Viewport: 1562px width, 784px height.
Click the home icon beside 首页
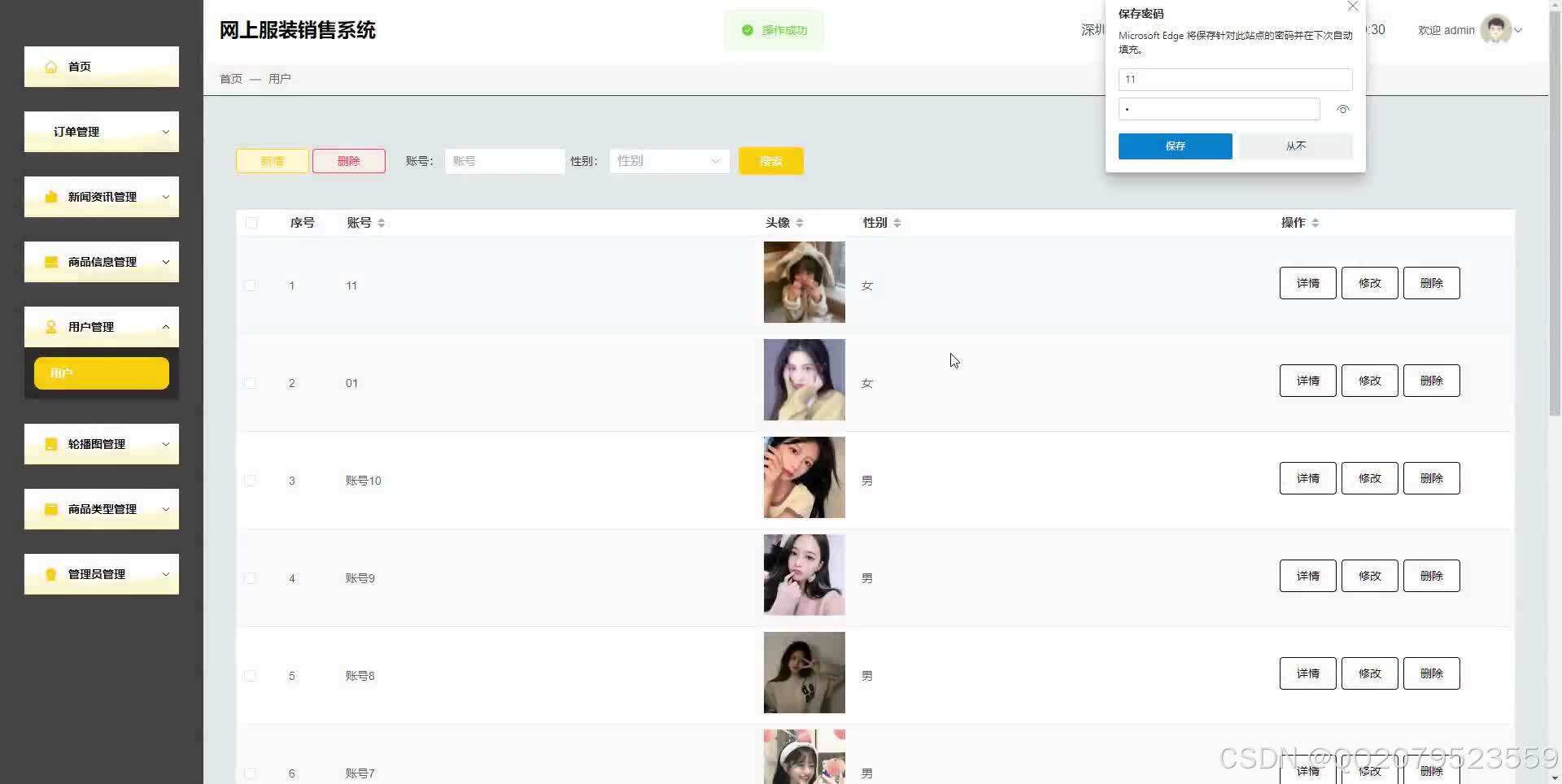tap(51, 67)
